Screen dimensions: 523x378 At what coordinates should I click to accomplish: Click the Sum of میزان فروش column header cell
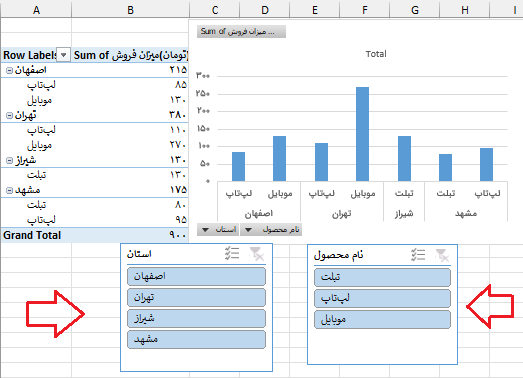coord(130,55)
